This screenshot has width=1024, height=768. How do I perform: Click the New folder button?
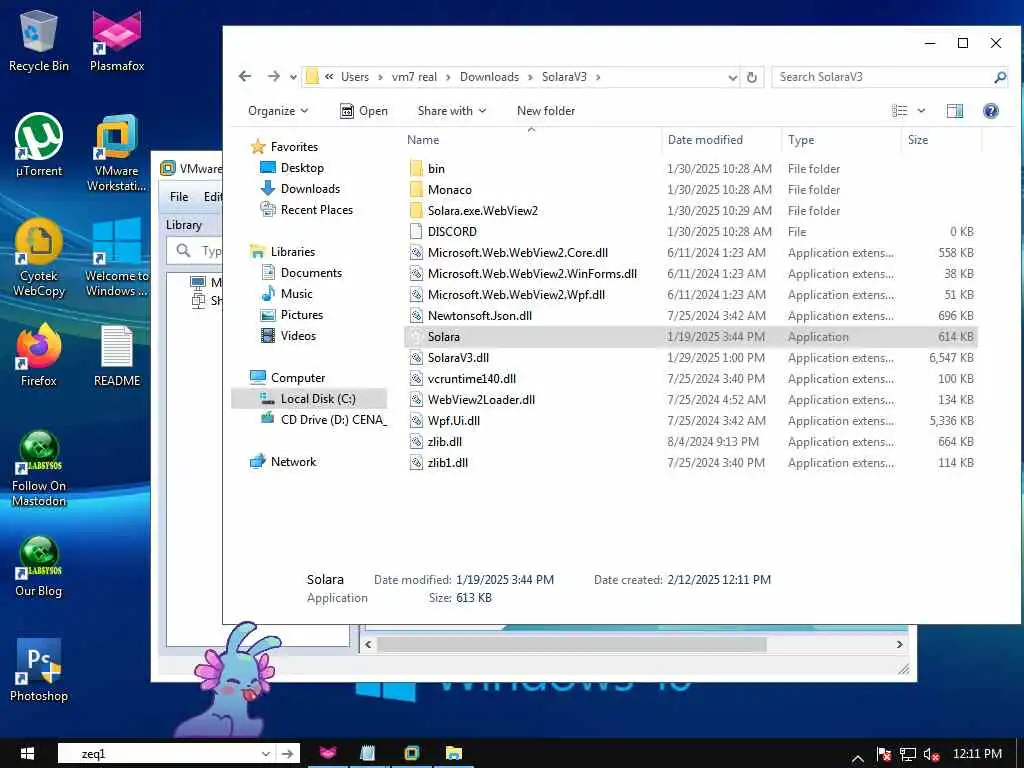(x=546, y=111)
